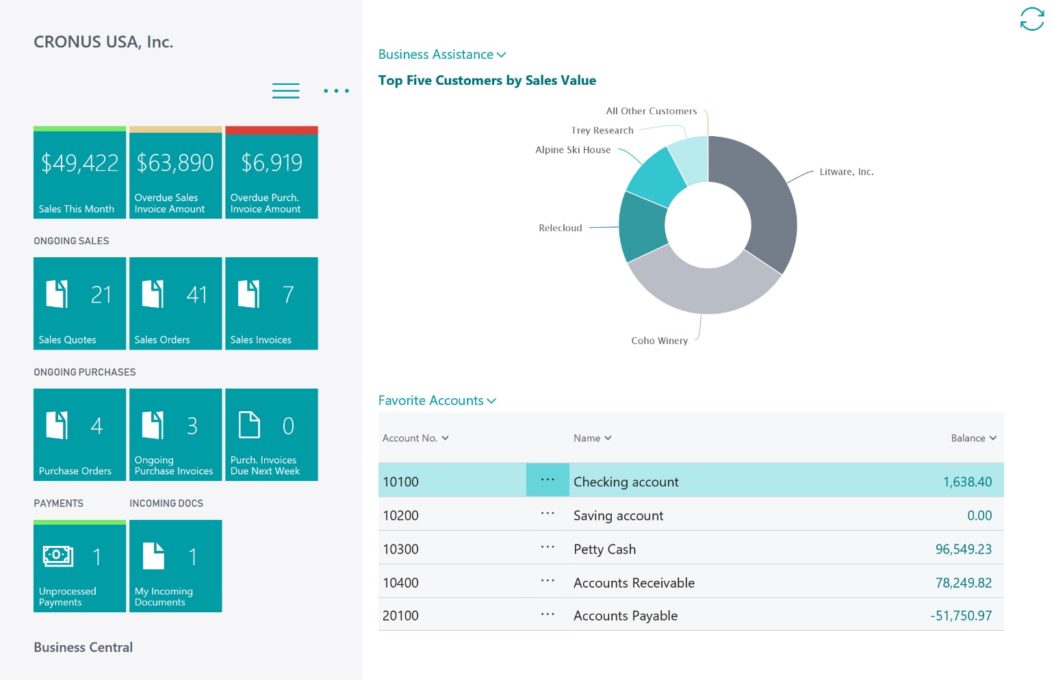Click the Checking account balance 1,638.40
Viewport: 1054px width, 680px height.
click(967, 482)
